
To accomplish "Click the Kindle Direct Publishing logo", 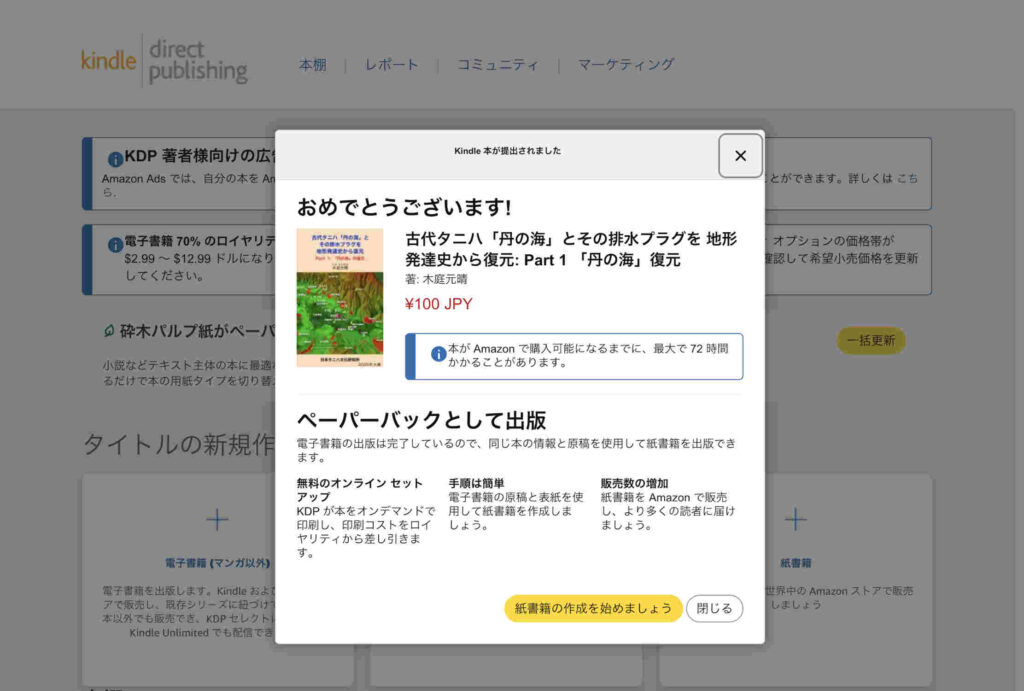I will [x=164, y=61].
